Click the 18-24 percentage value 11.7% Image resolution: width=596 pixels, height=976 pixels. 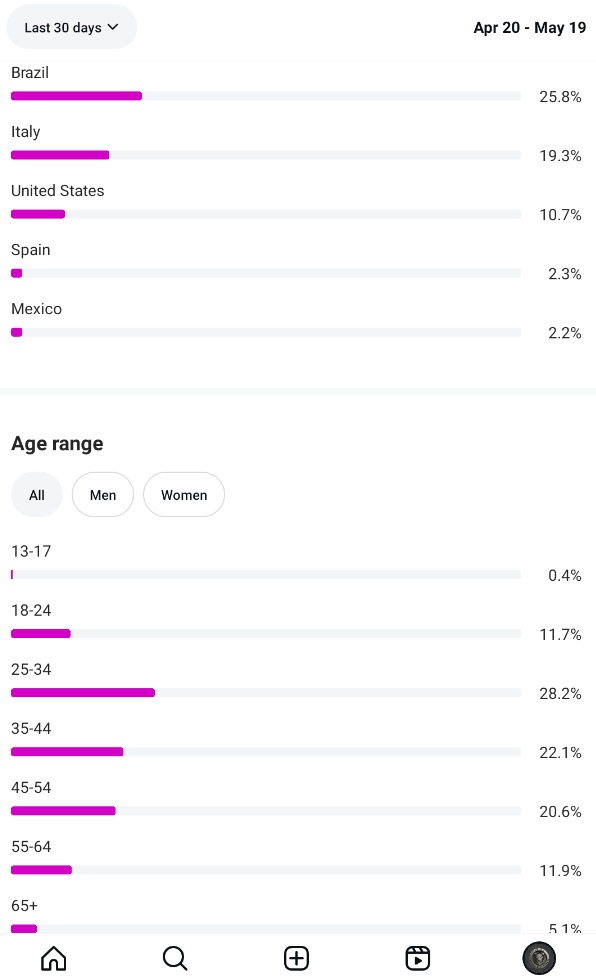pyautogui.click(x=560, y=634)
